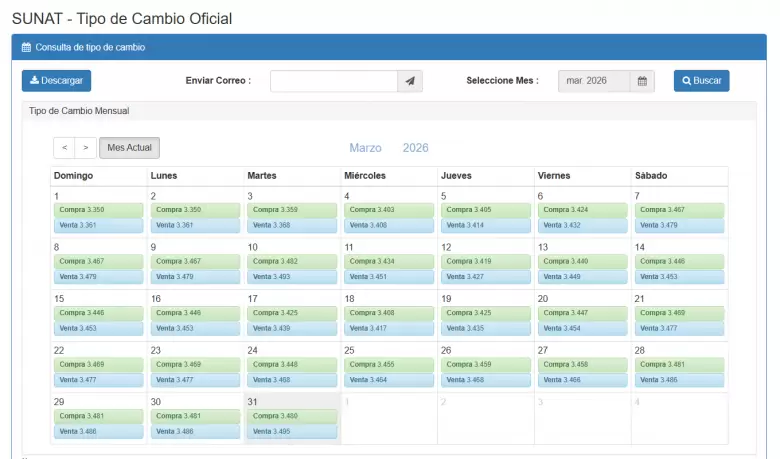Select Compra 3.403 on Wednesday 4
Screen dimensions: 780x459
click(x=388, y=210)
